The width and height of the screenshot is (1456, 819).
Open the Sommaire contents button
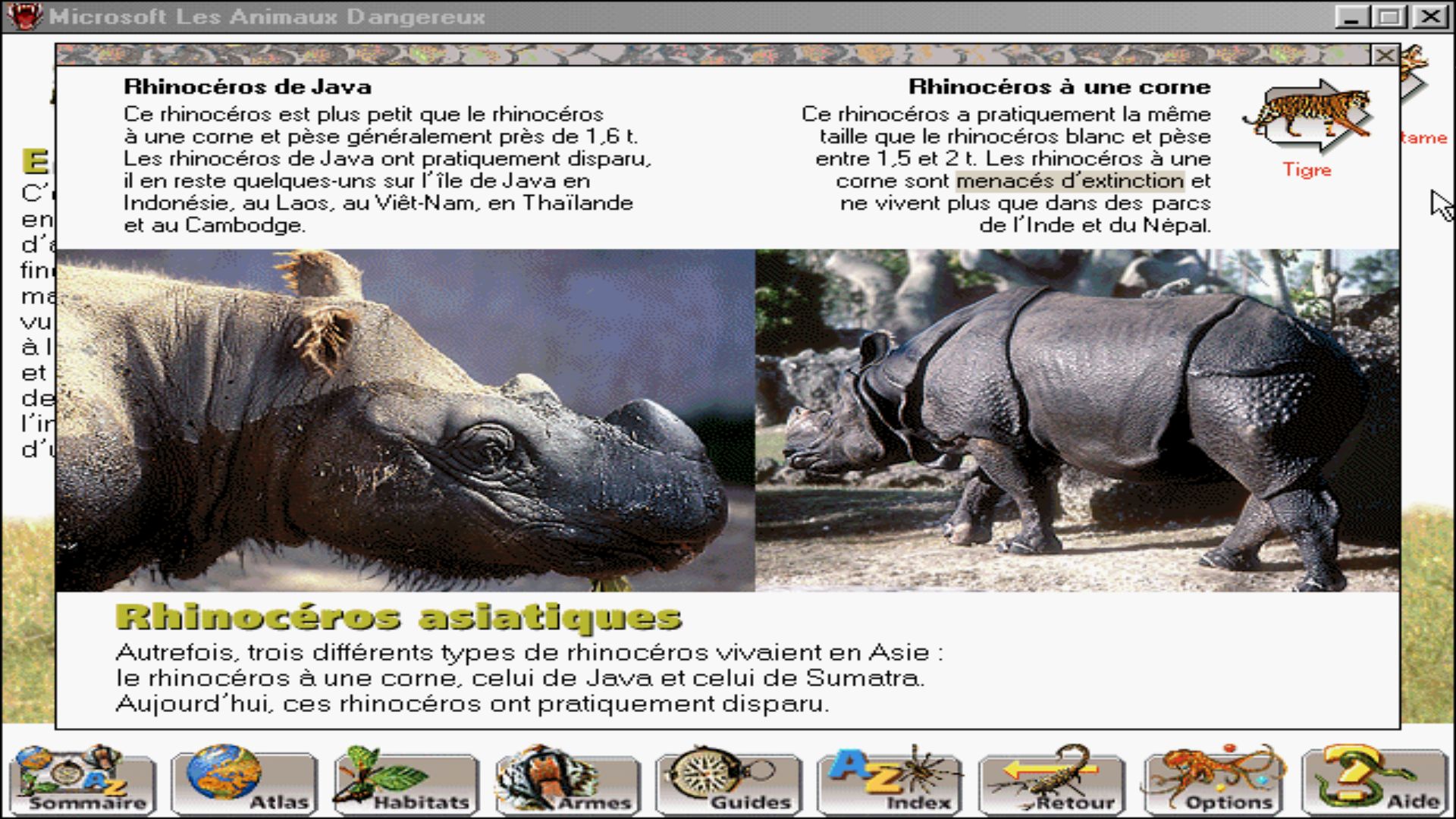pyautogui.click(x=82, y=780)
